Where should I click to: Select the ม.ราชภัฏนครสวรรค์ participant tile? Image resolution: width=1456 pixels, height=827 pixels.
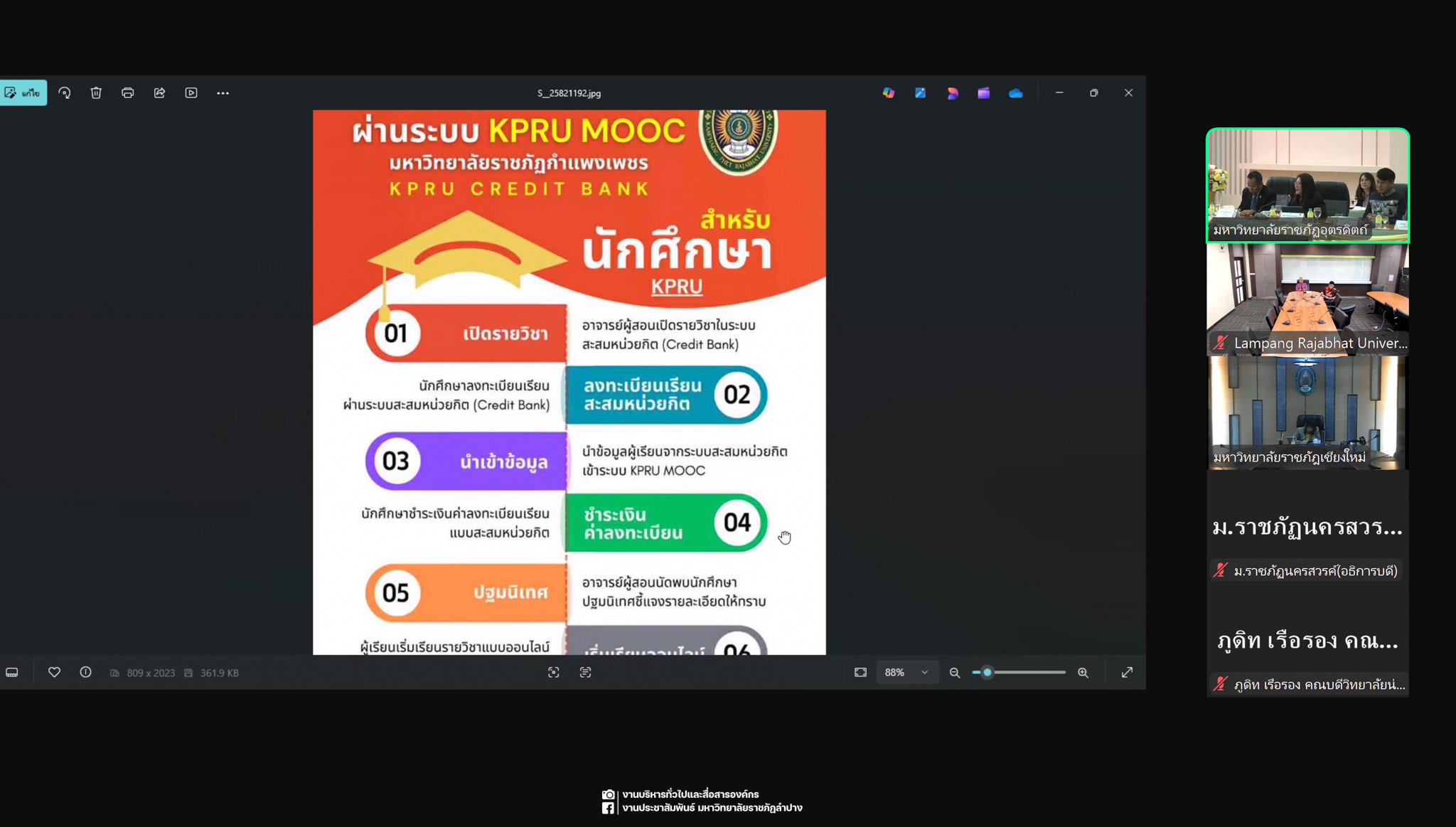click(1307, 527)
